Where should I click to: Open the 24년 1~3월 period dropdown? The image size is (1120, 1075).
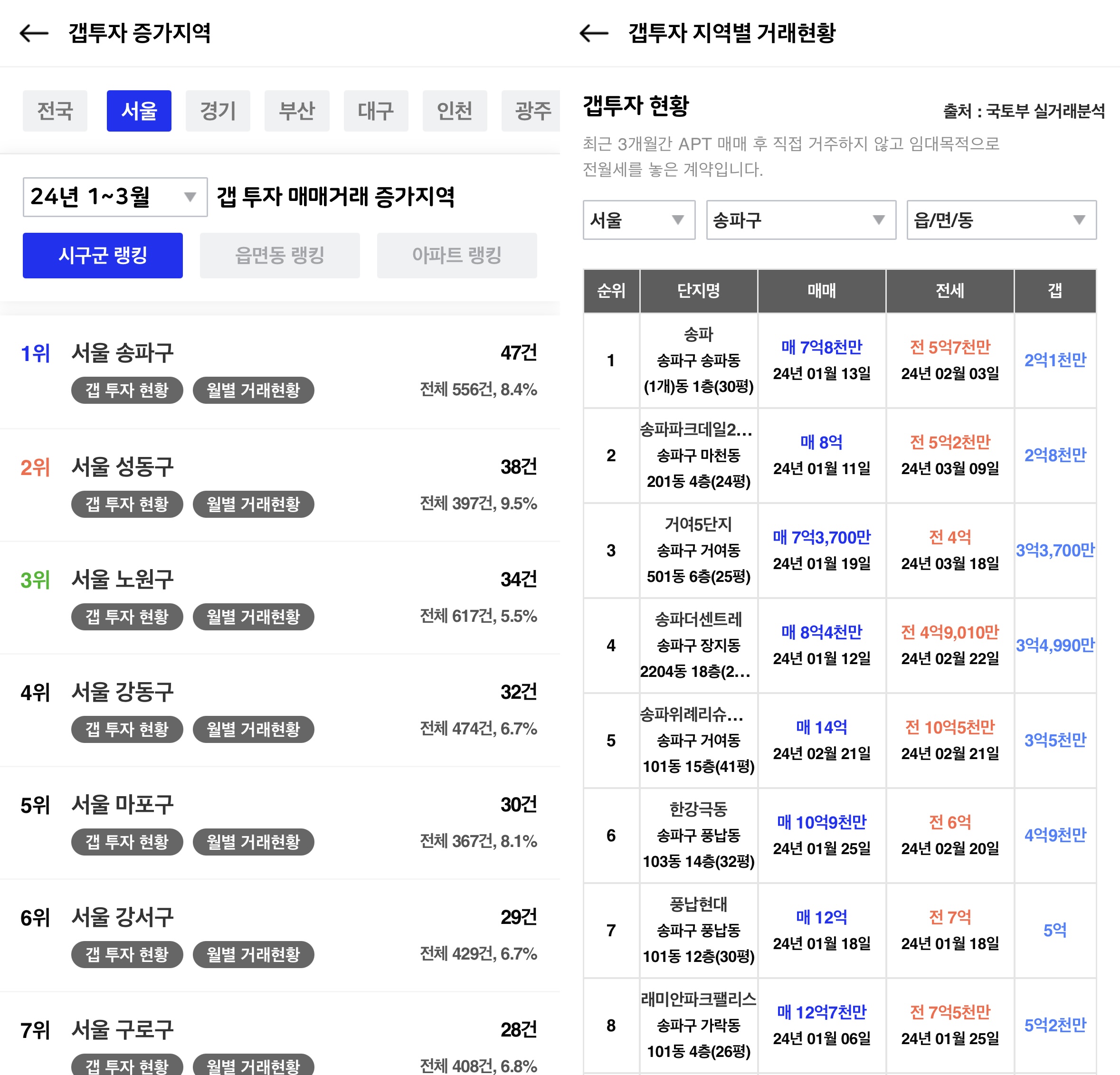click(115, 197)
